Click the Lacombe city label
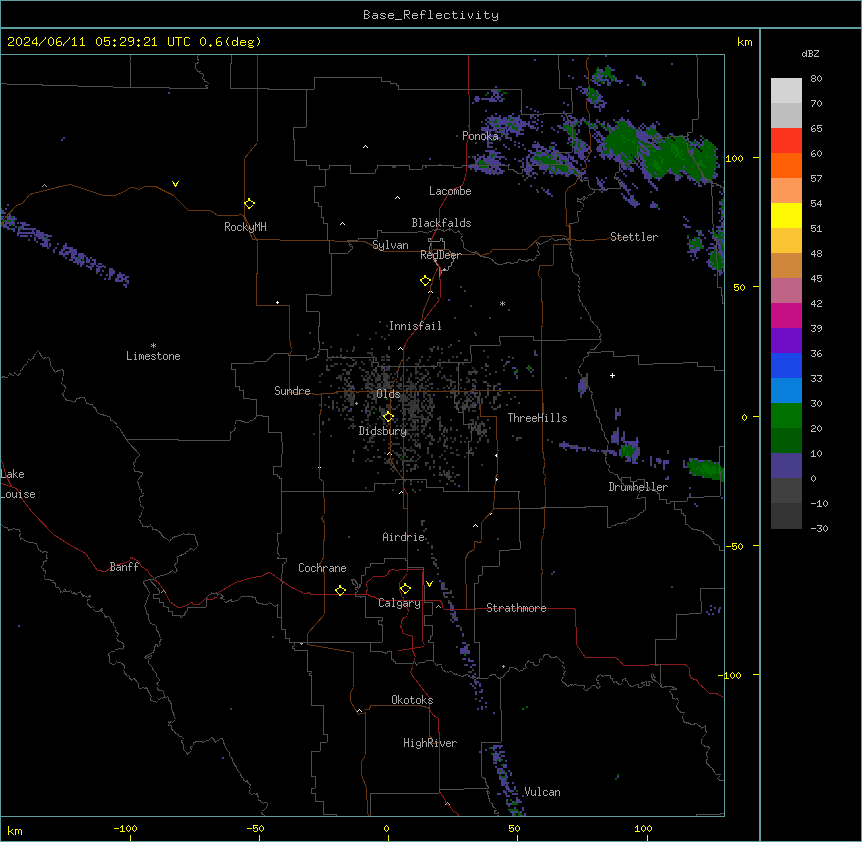 450,191
